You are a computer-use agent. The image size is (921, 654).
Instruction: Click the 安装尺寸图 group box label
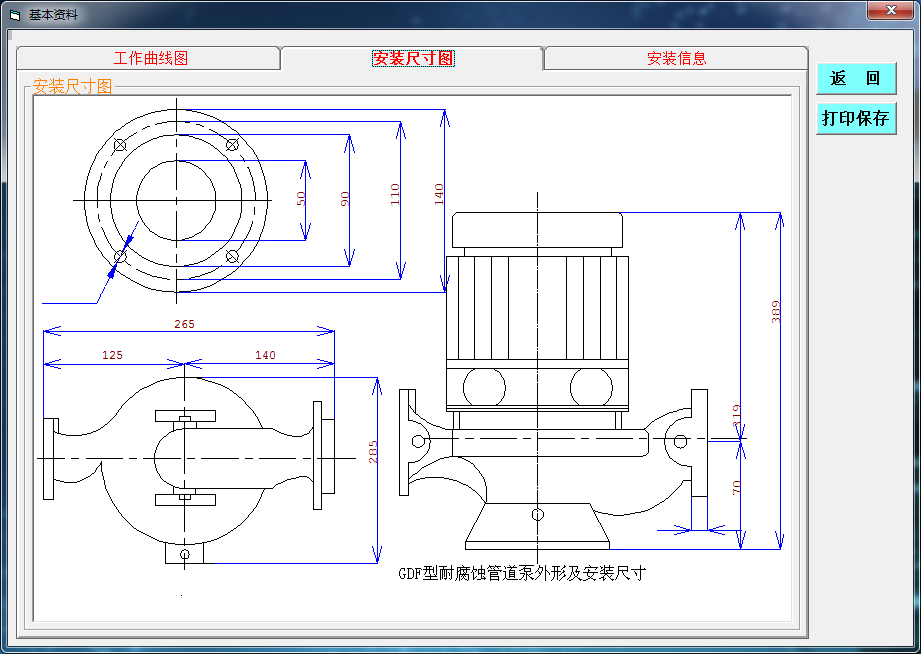(x=72, y=86)
